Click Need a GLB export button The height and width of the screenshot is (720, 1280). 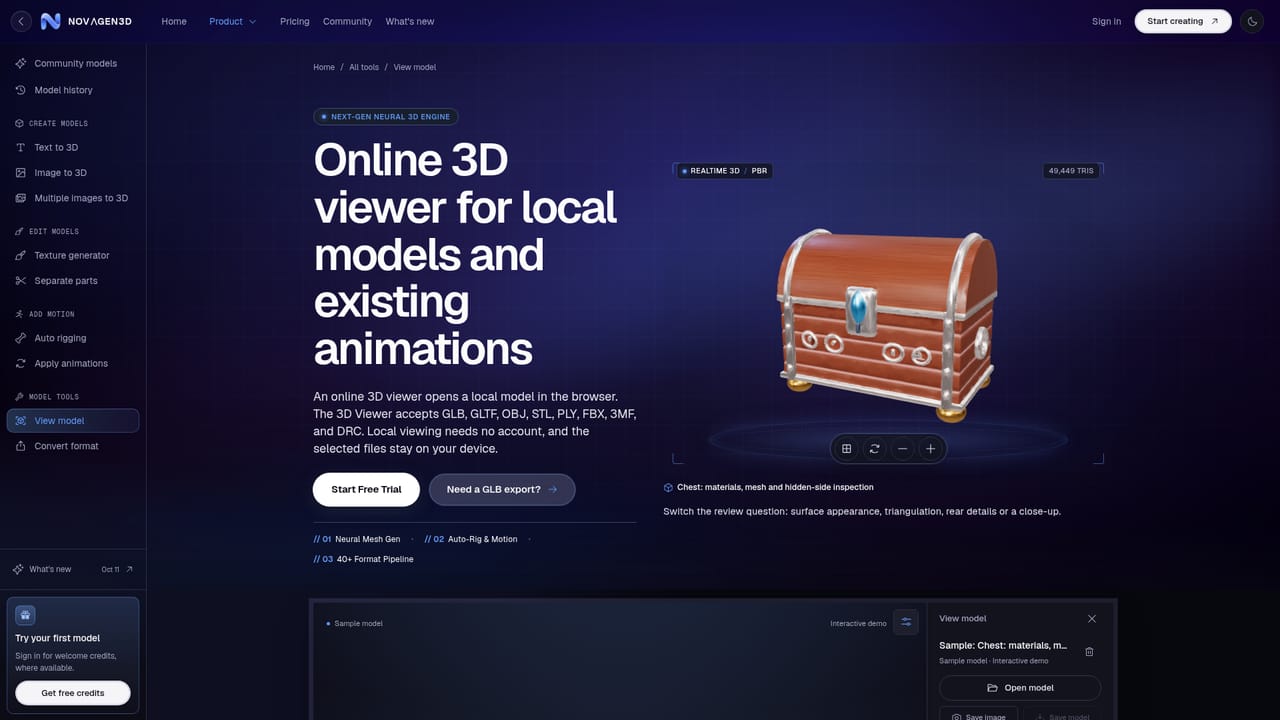point(502,489)
